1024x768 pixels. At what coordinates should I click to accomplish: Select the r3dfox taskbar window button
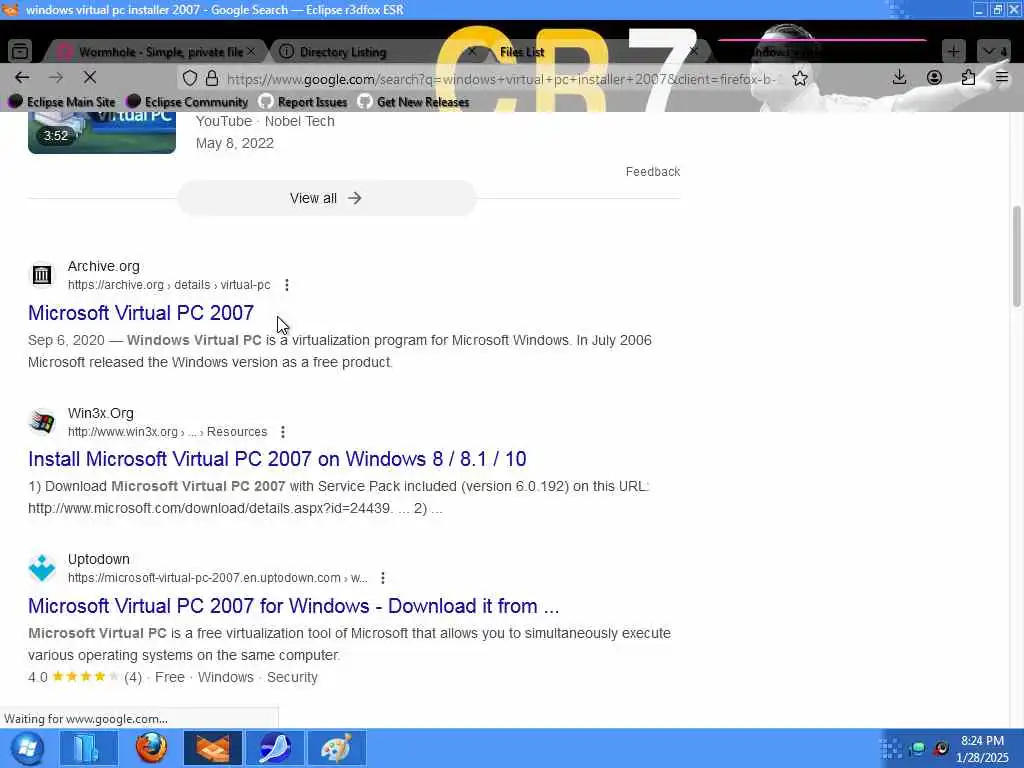tap(213, 748)
